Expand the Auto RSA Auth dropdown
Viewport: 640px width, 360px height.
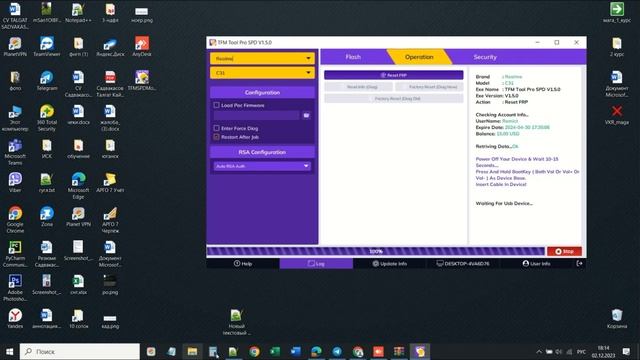(x=262, y=166)
